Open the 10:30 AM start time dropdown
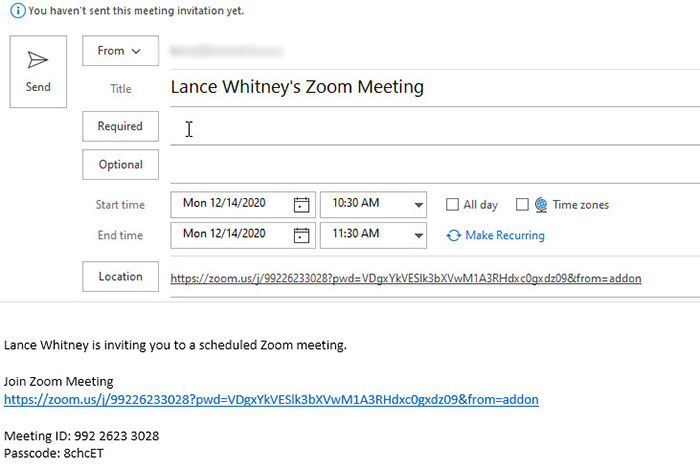The image size is (700, 468). coord(418,205)
